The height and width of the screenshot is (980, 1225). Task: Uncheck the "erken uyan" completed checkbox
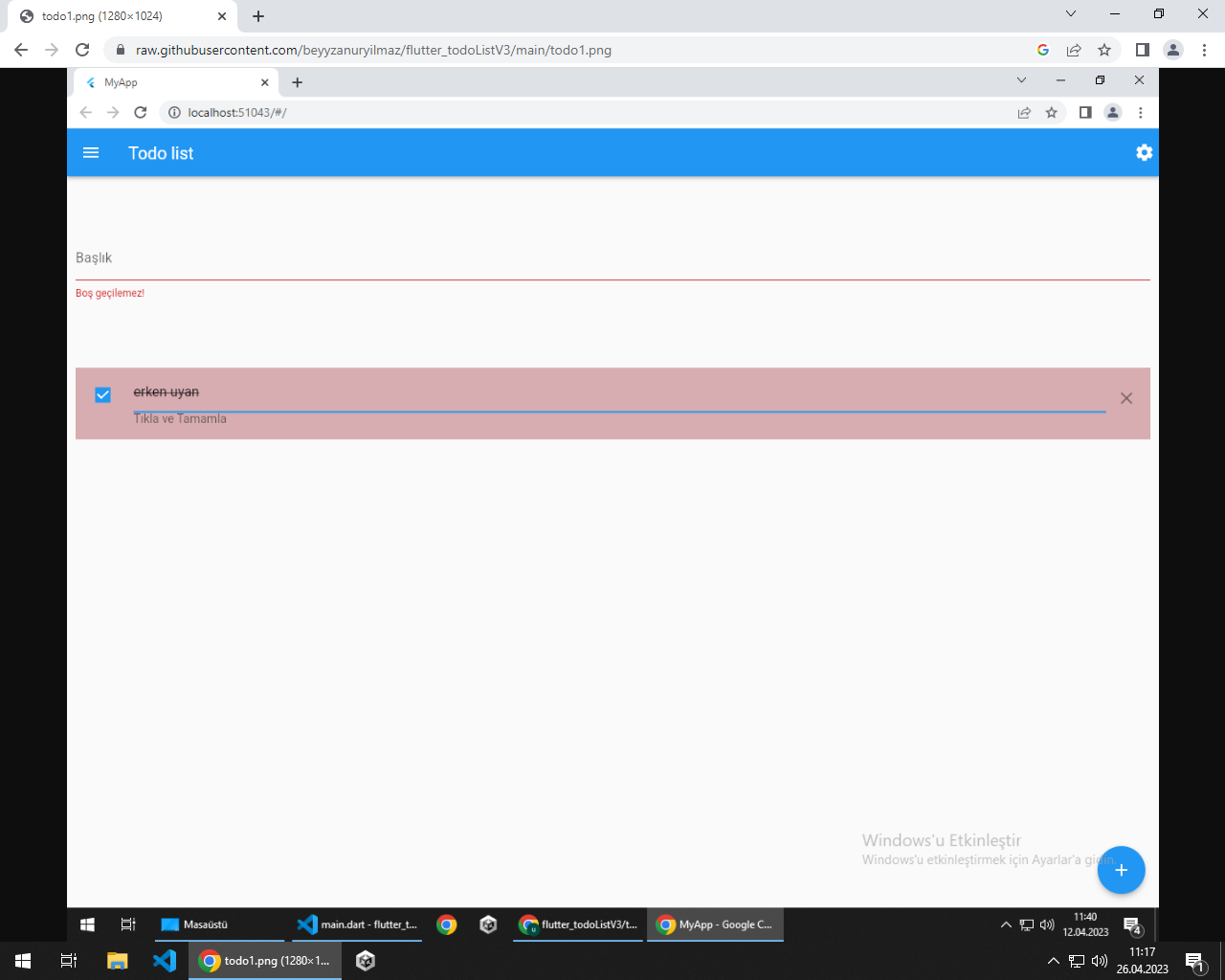pyautogui.click(x=102, y=393)
